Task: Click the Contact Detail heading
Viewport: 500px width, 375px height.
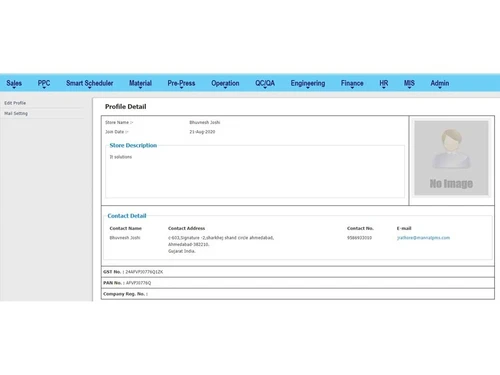Action: click(127, 216)
